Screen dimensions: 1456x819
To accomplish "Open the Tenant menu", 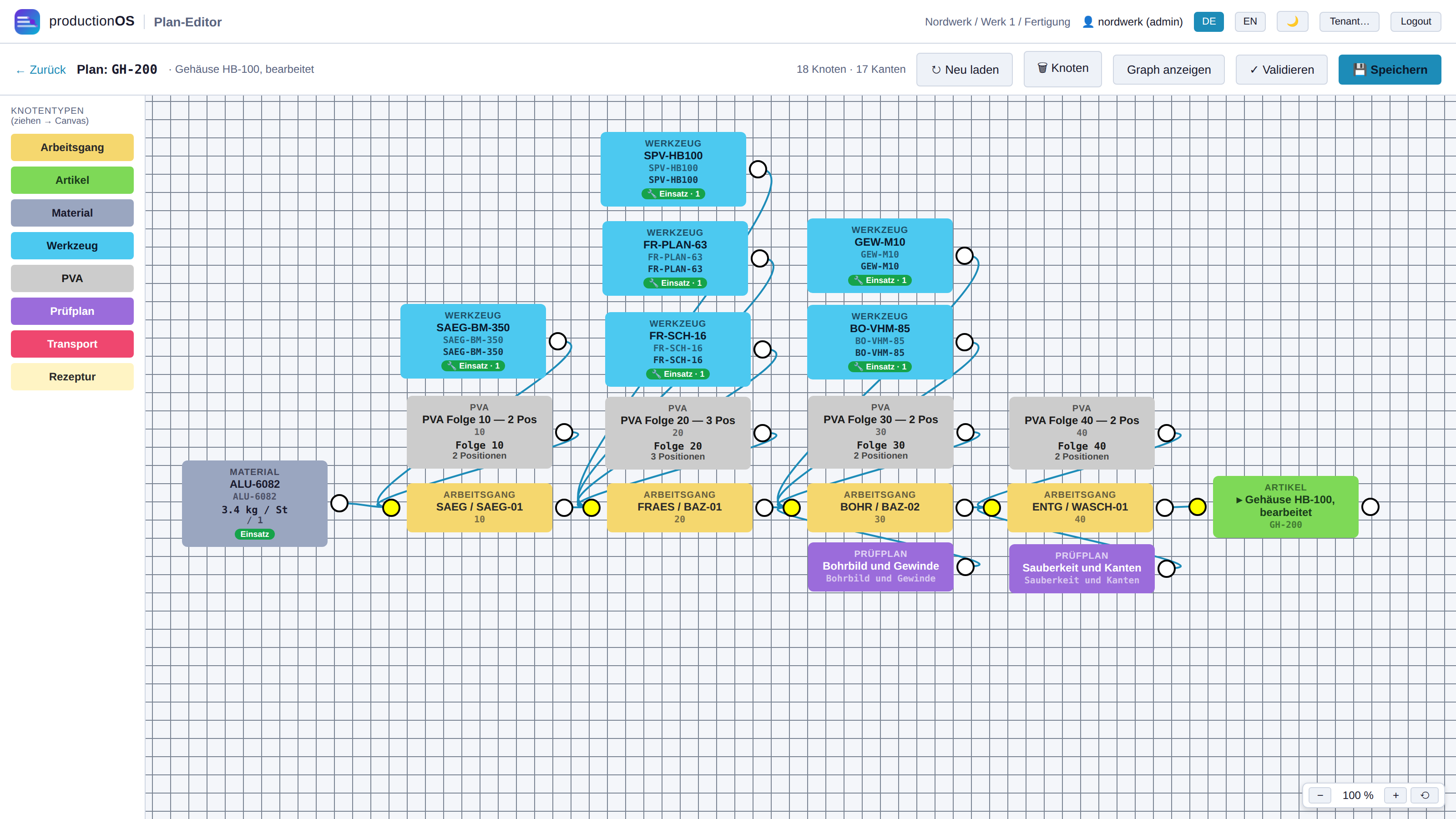I will [1349, 21].
